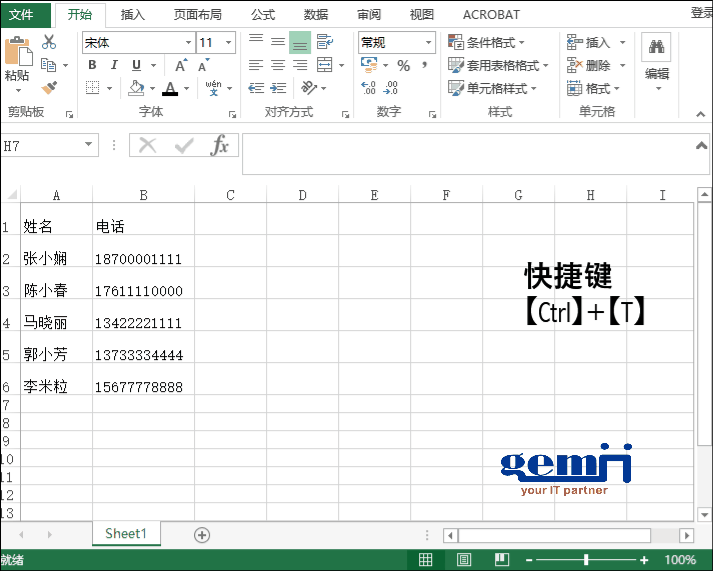
Task: Toggle Bold formatting
Action: point(92,66)
